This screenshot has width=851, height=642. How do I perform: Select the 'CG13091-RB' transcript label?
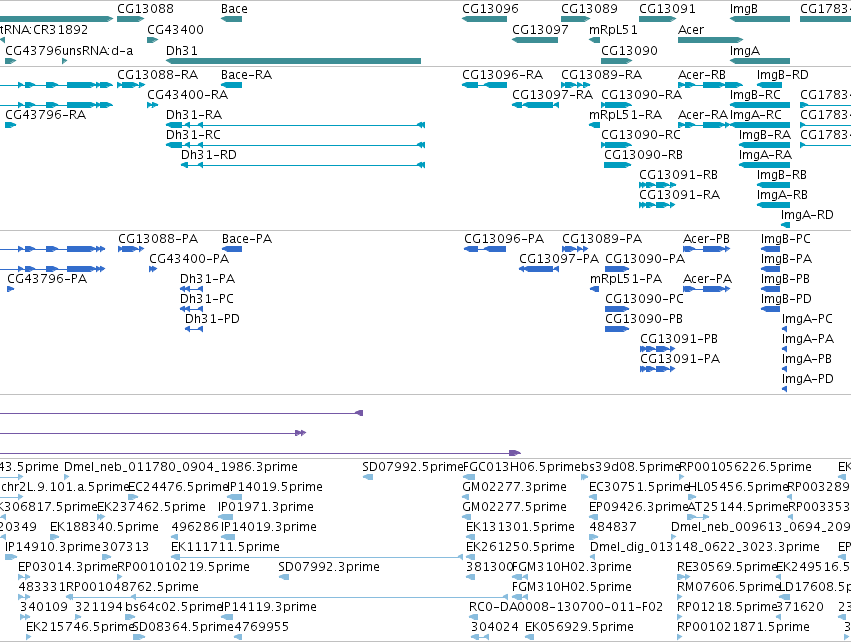point(678,175)
